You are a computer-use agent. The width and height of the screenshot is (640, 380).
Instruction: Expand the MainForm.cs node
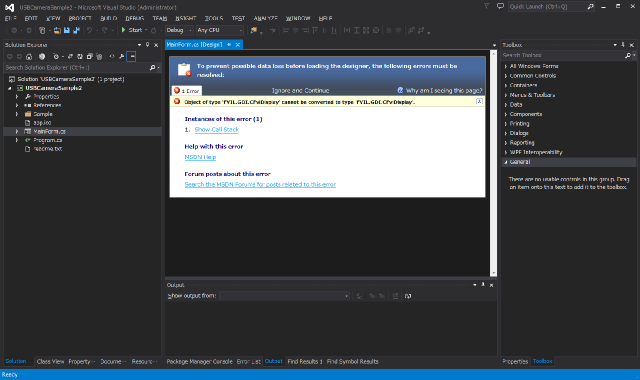coord(17,131)
